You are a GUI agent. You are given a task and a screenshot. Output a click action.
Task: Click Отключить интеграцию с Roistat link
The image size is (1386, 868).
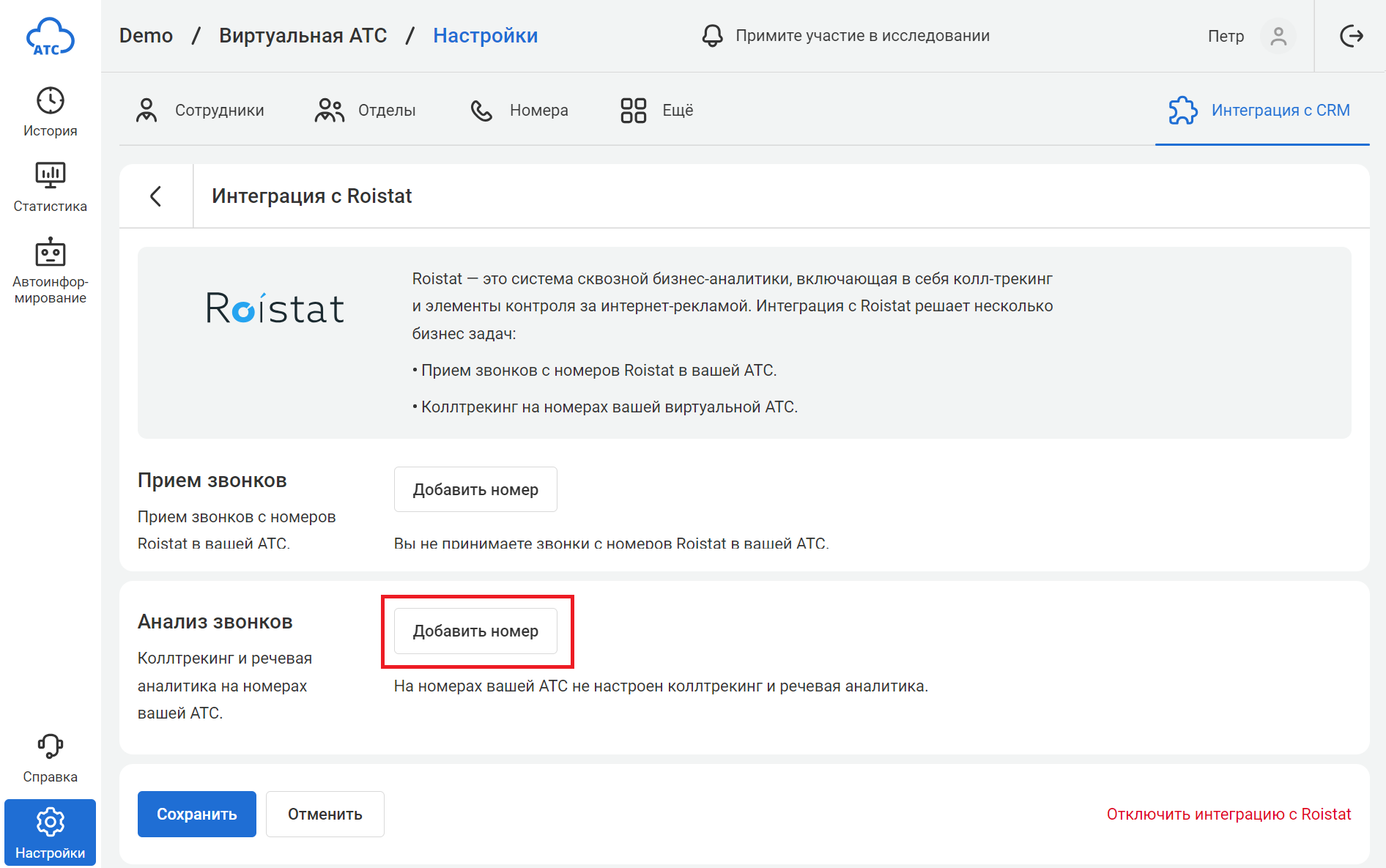coord(1228,814)
